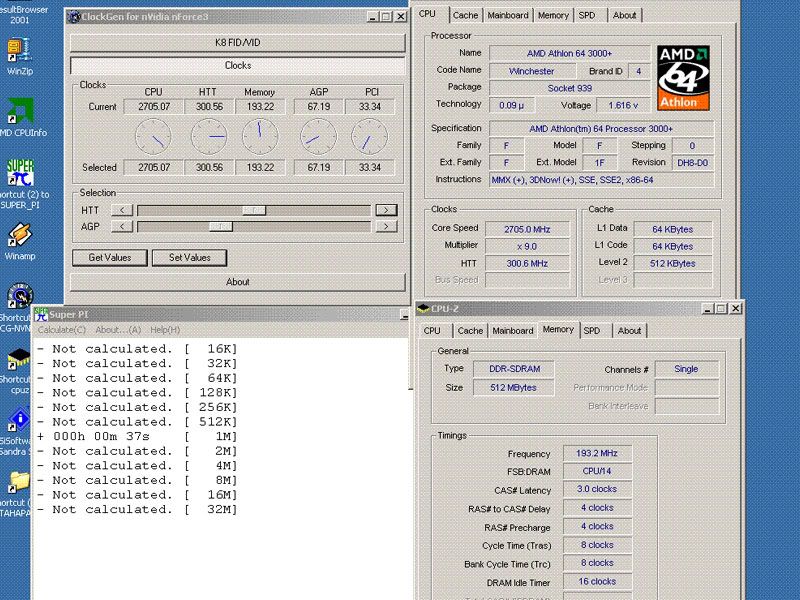Switch to SPD tab in upper CPU-Z window
This screenshot has width=800, height=600.
[587, 15]
